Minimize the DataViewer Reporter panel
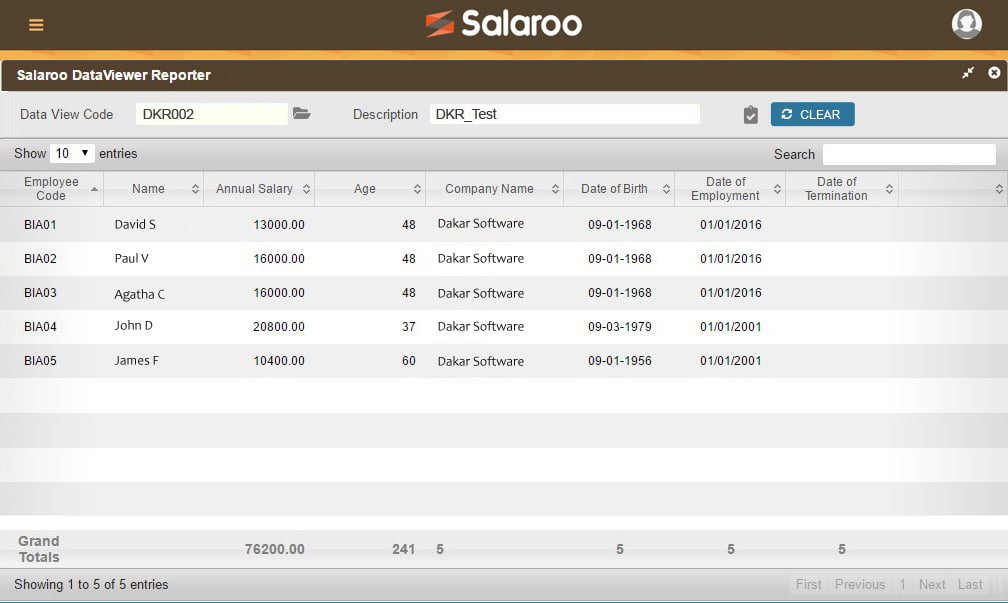Image resolution: width=1008 pixels, height=603 pixels. pyautogui.click(x=968, y=73)
